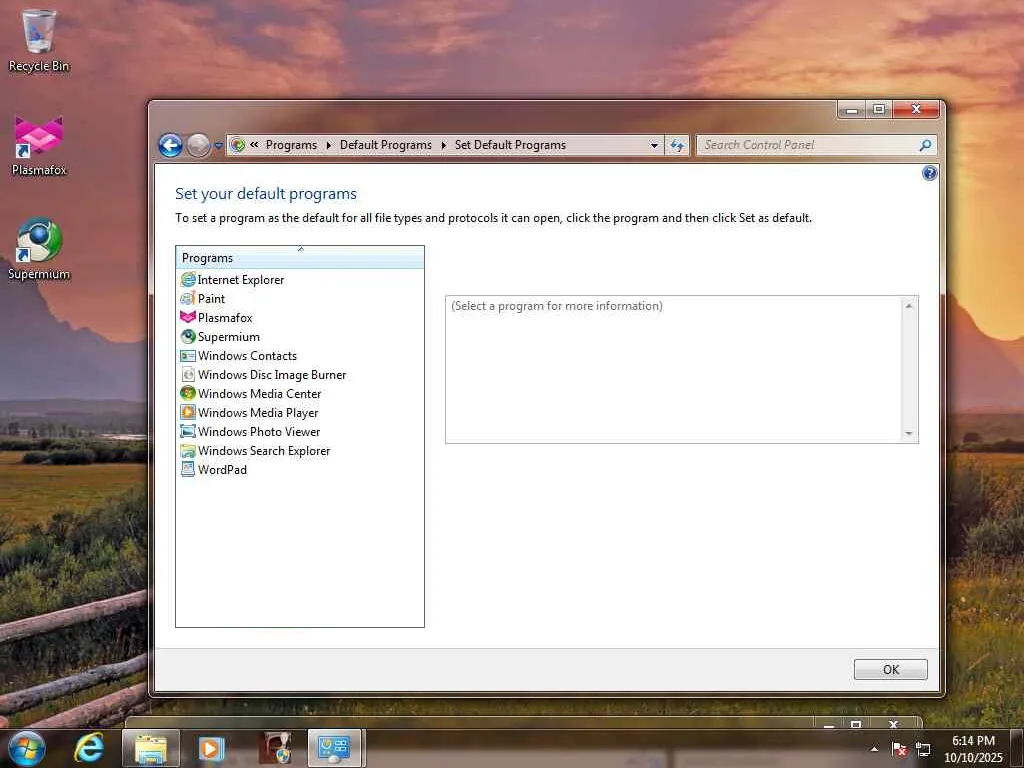The width and height of the screenshot is (1024, 768).
Task: Open Action Center flag in system tray
Action: (899, 749)
